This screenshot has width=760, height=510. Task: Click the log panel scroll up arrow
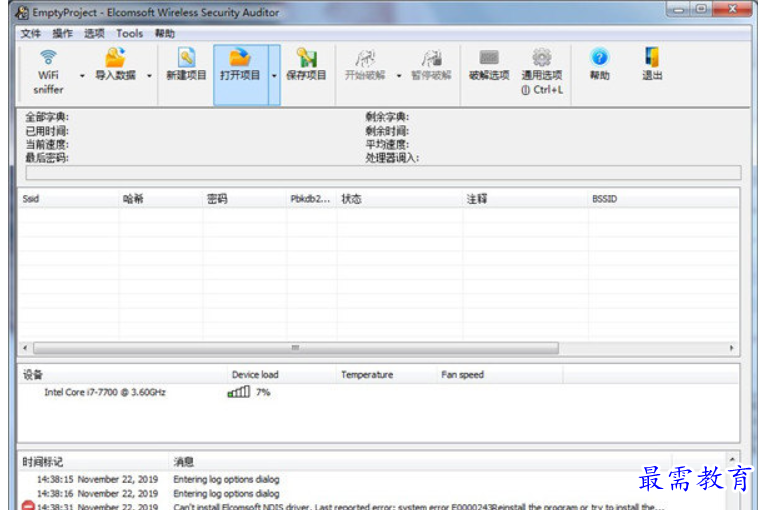pyautogui.click(x=732, y=459)
